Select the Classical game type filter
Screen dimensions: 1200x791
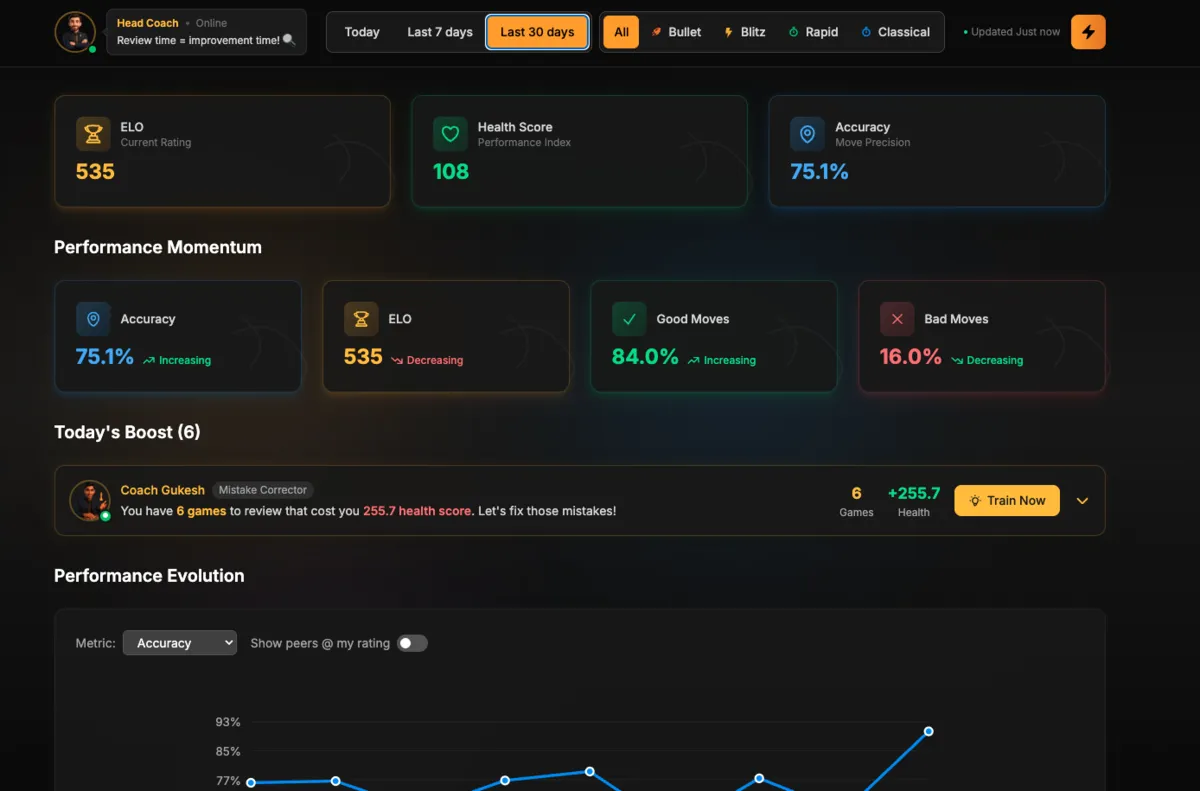pyautogui.click(x=895, y=31)
